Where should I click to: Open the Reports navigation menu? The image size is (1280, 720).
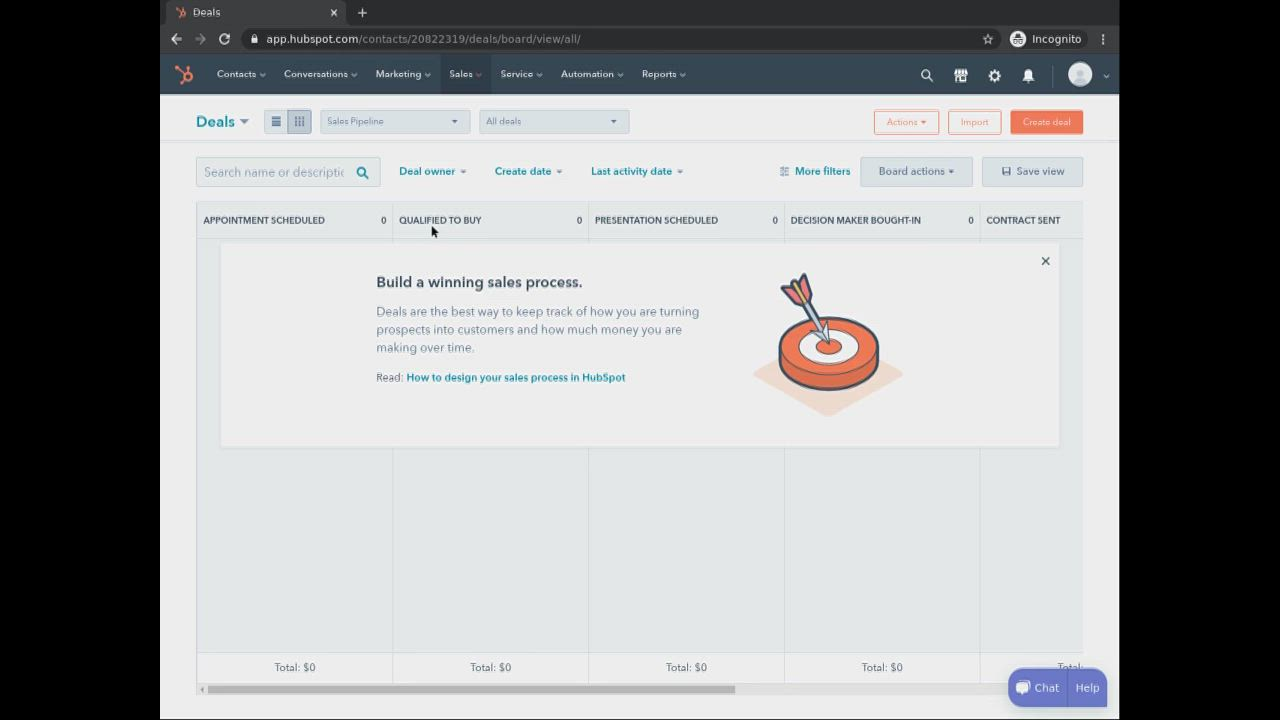[x=664, y=74]
